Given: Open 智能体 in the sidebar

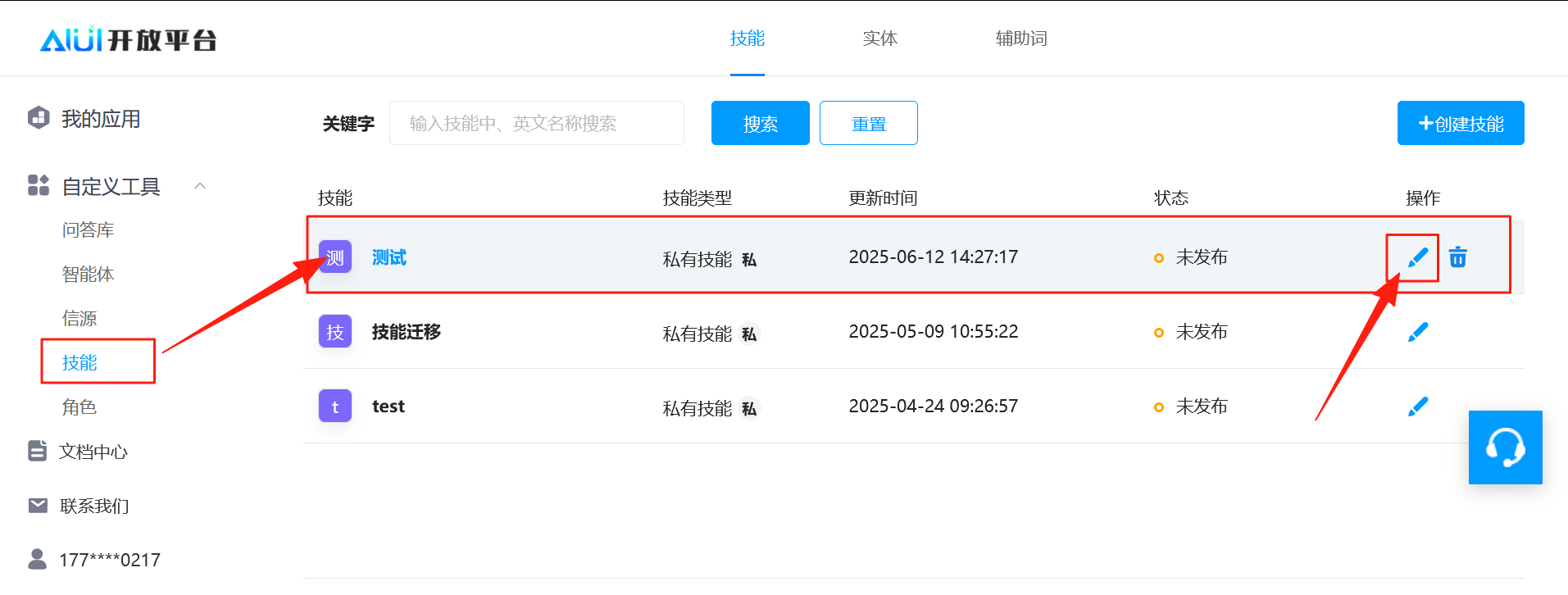Looking at the screenshot, I should (88, 275).
